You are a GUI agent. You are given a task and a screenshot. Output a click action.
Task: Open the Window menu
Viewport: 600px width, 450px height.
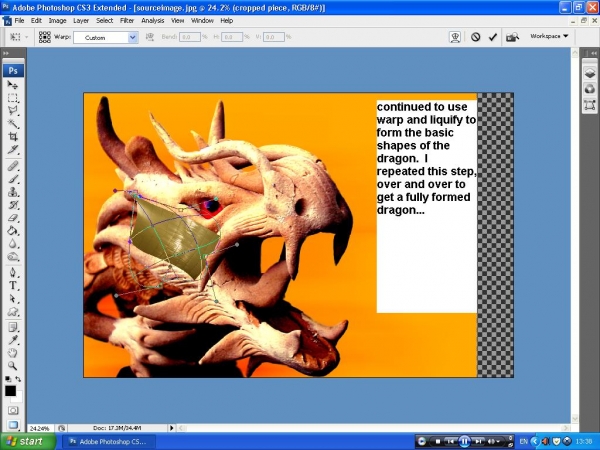coord(202,21)
